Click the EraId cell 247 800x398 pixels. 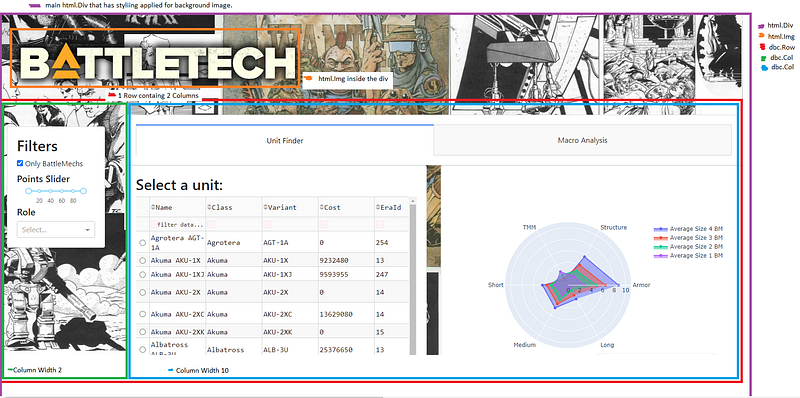coord(392,275)
